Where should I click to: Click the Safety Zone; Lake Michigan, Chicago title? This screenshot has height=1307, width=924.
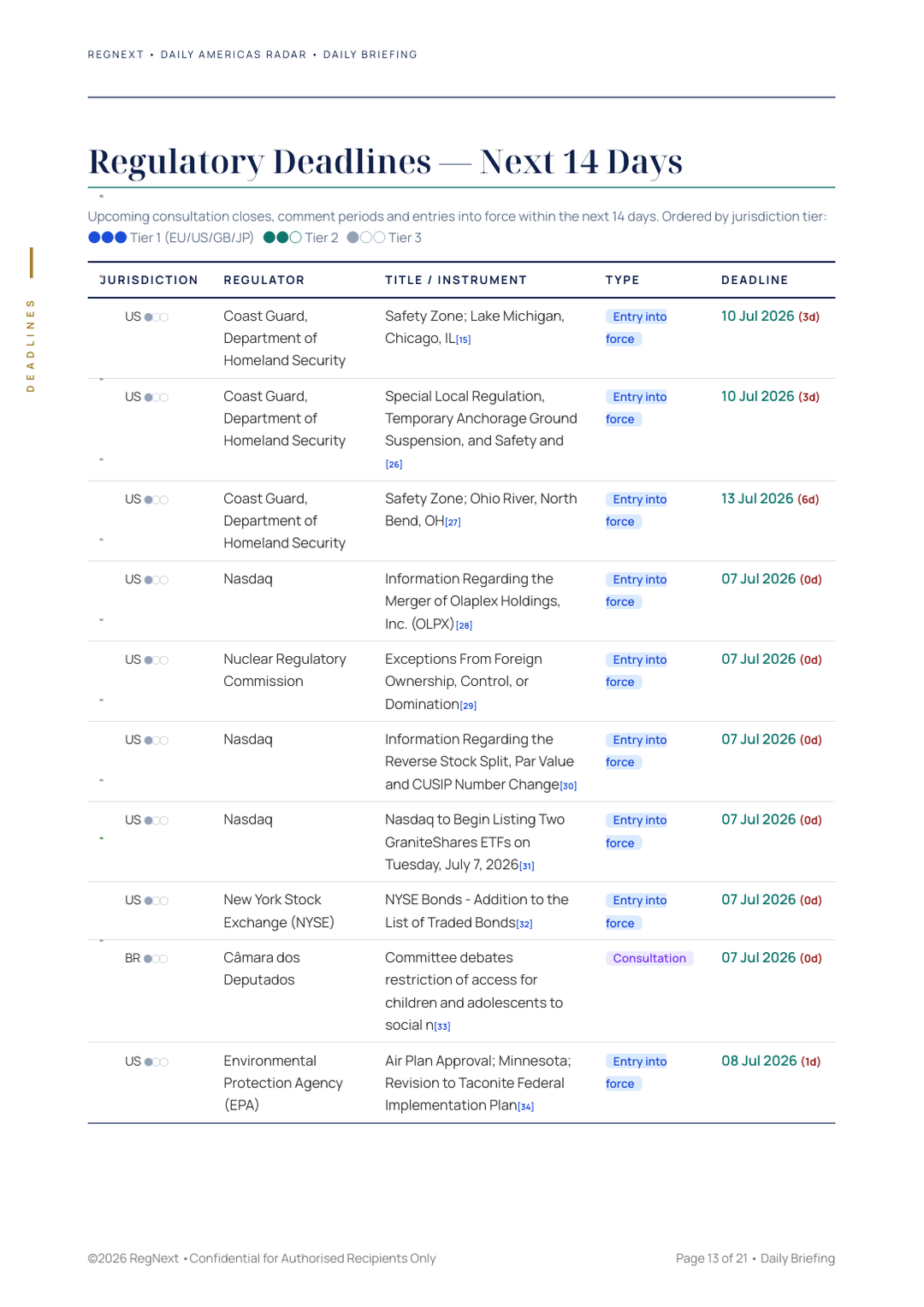point(475,328)
